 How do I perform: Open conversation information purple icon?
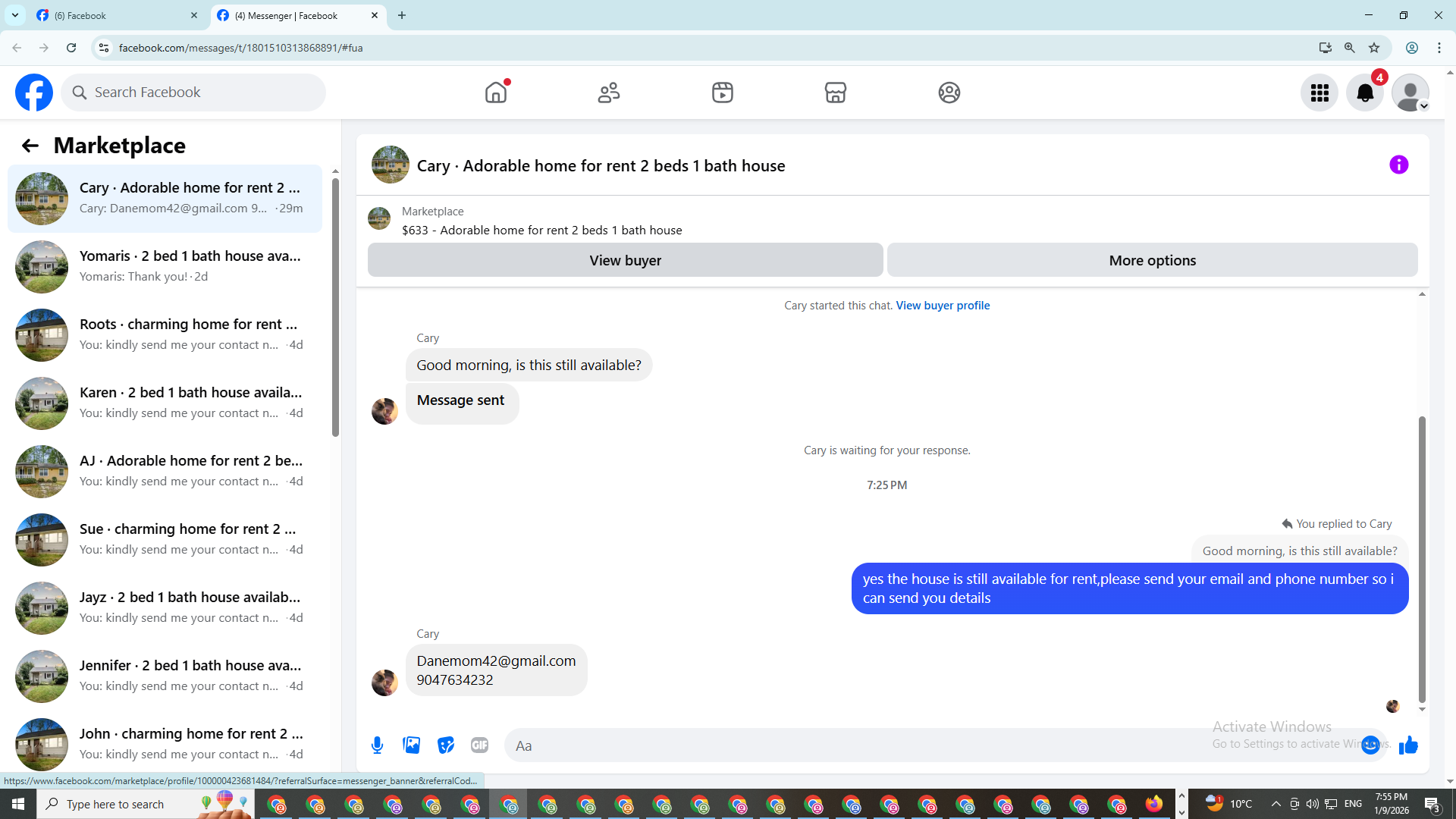click(1398, 165)
